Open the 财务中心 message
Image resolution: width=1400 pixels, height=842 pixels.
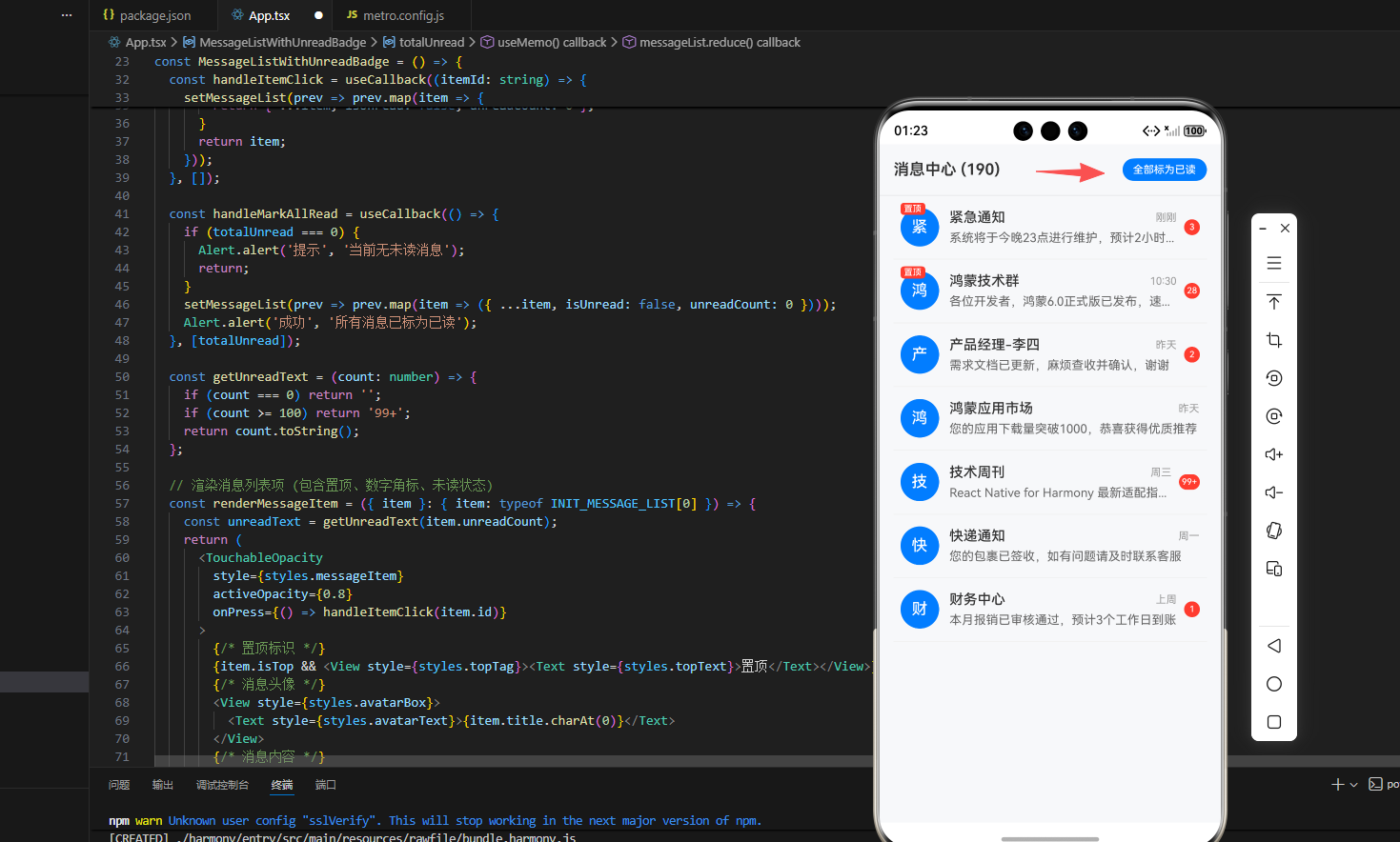[x=1050, y=610]
